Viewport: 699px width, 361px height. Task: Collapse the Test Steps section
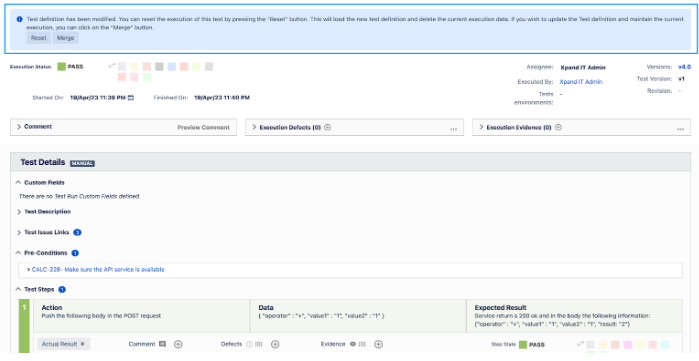[18, 289]
